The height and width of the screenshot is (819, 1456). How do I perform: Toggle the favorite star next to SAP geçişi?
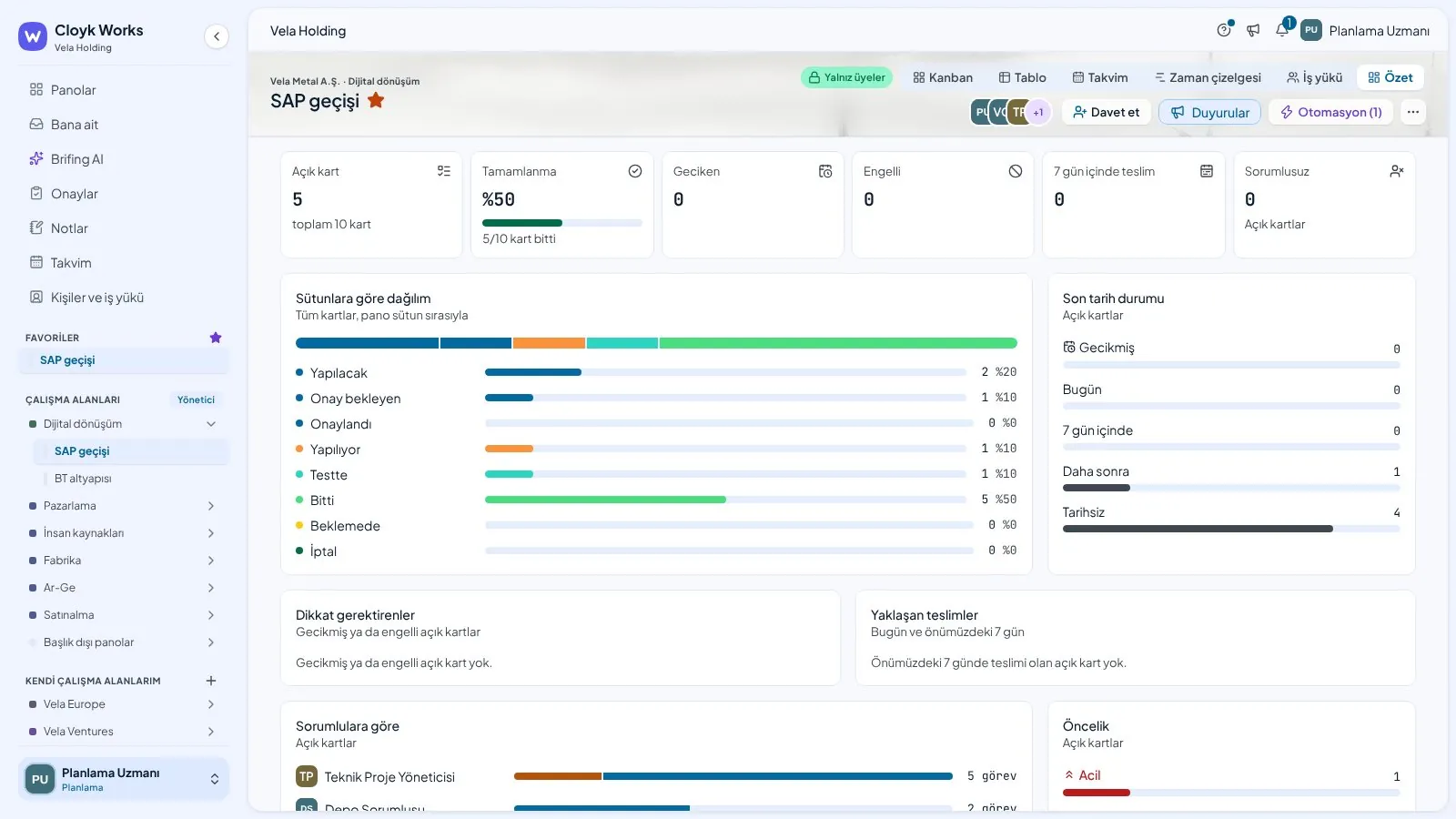(376, 100)
